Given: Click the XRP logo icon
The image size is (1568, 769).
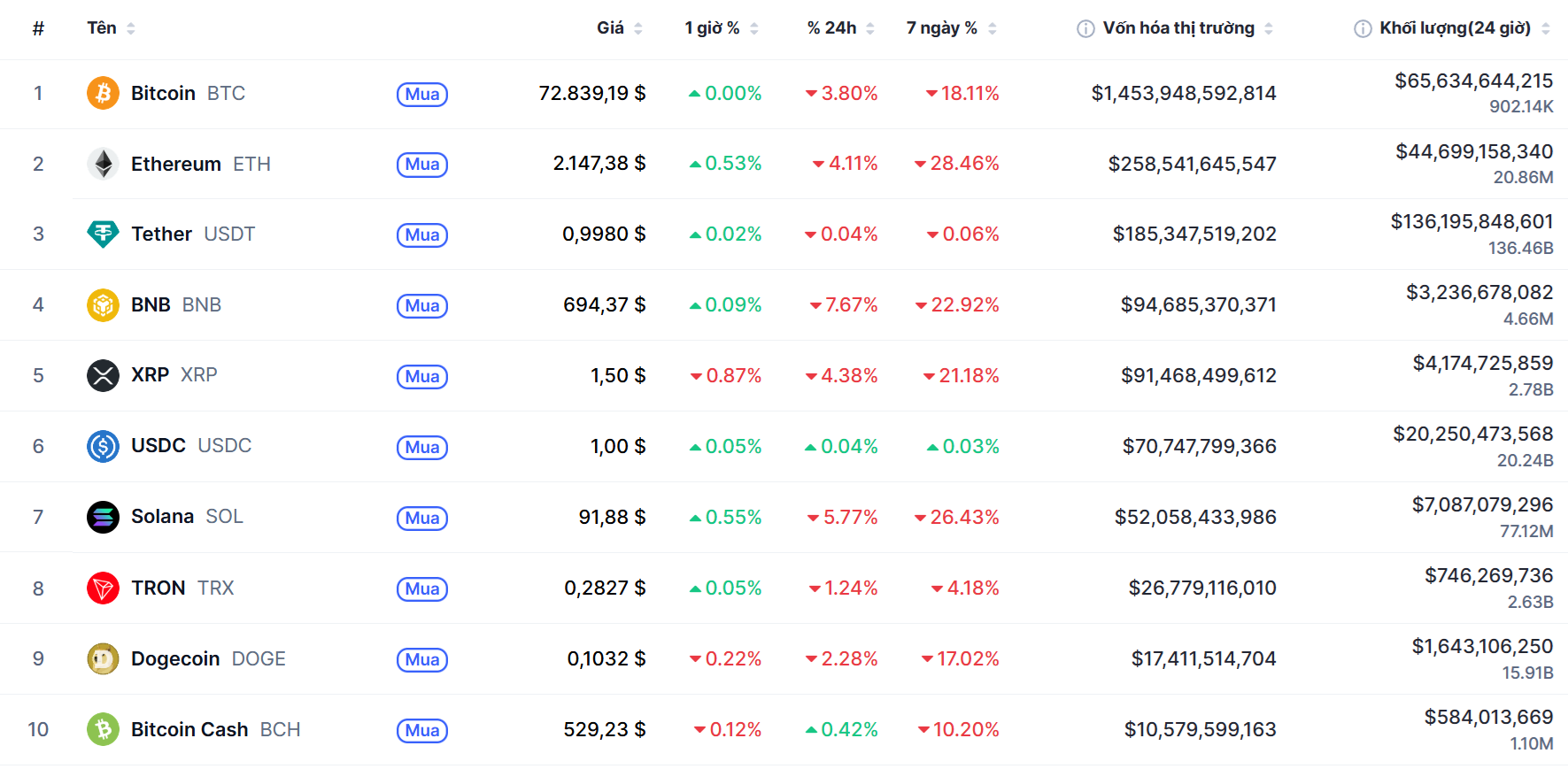Looking at the screenshot, I should point(103,375).
